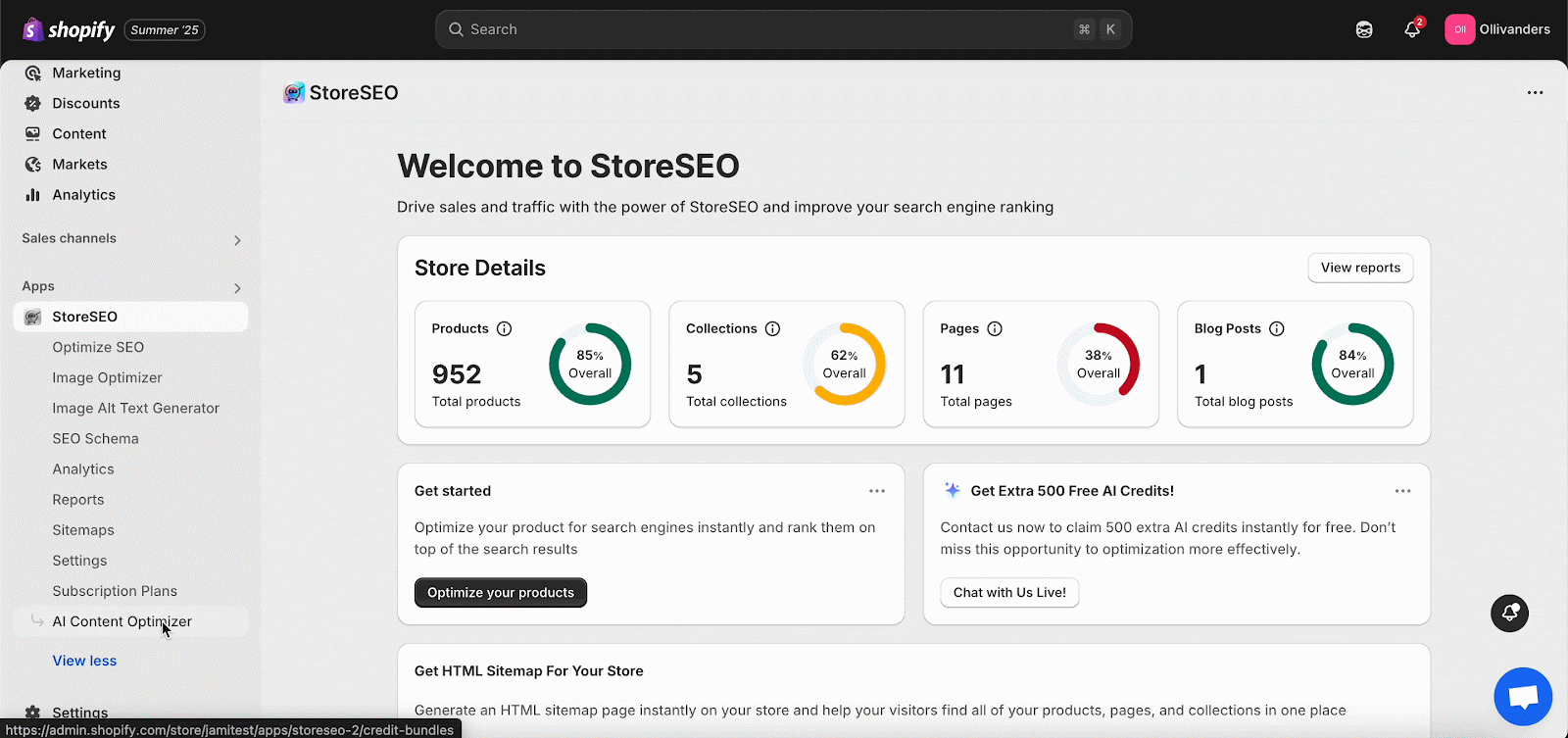This screenshot has width=1568, height=738.
Task: Click the 5 total collections count
Action: pyautogui.click(x=694, y=374)
